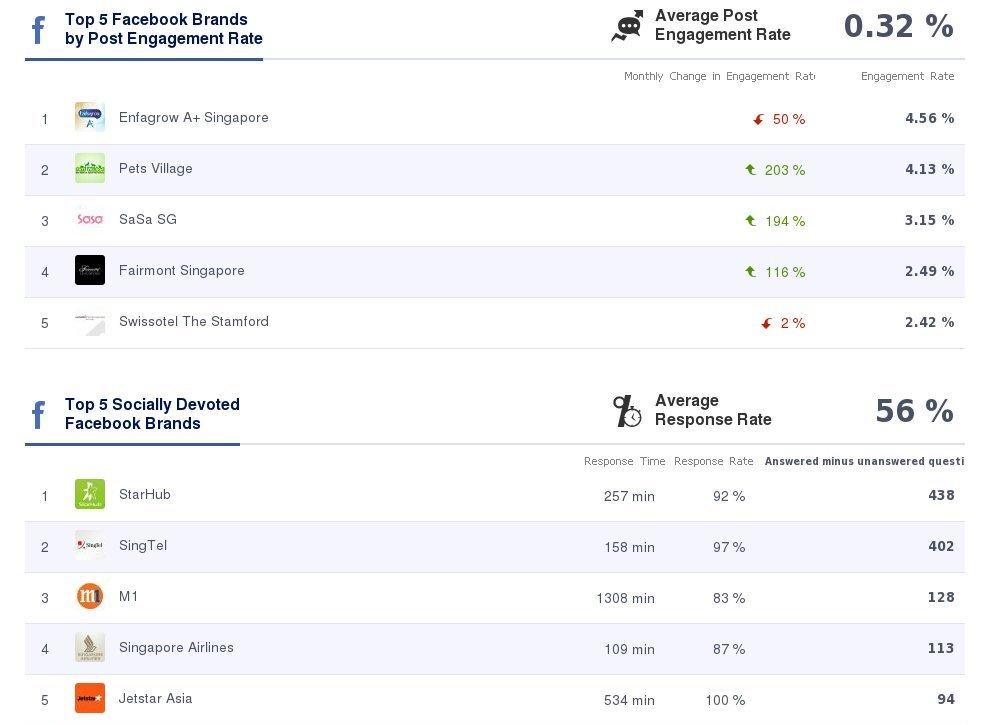The height and width of the screenshot is (725, 990).
Task: Click the Fairmont Singapore black logo
Action: 90,270
